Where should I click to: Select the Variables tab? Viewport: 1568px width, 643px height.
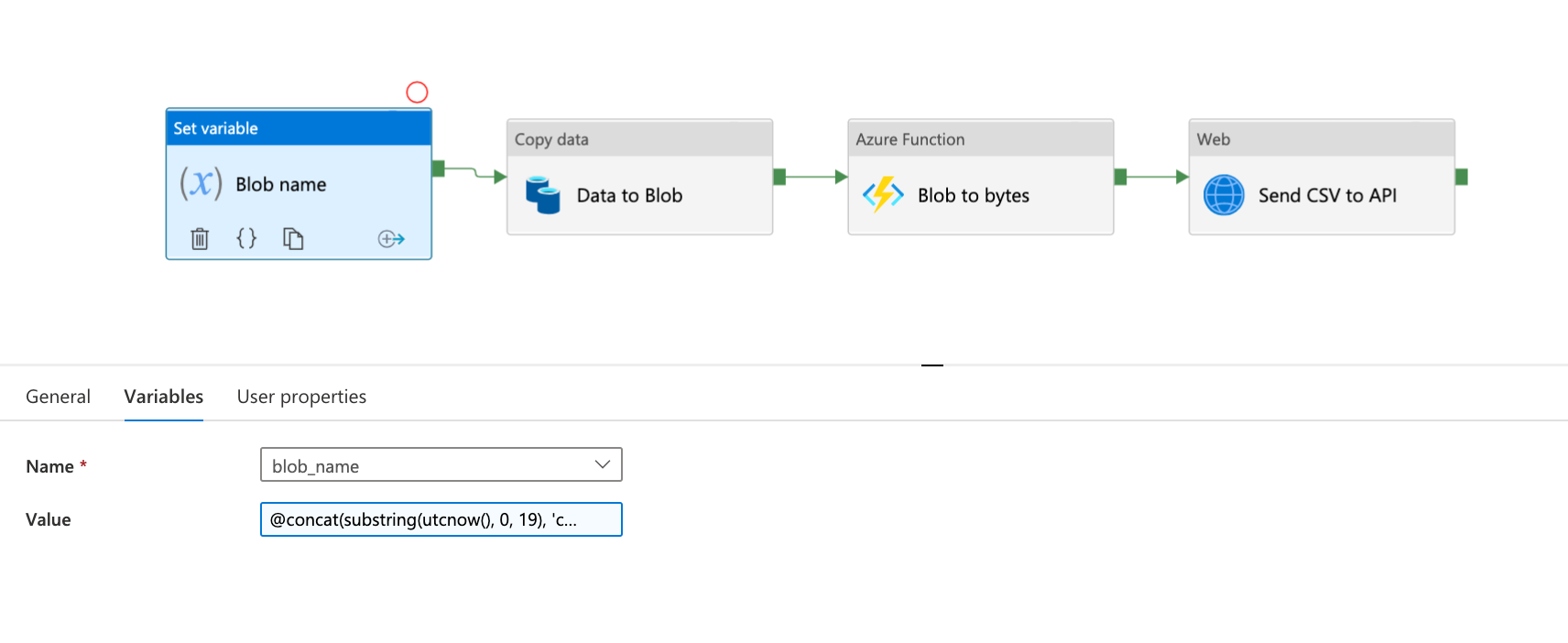(164, 397)
